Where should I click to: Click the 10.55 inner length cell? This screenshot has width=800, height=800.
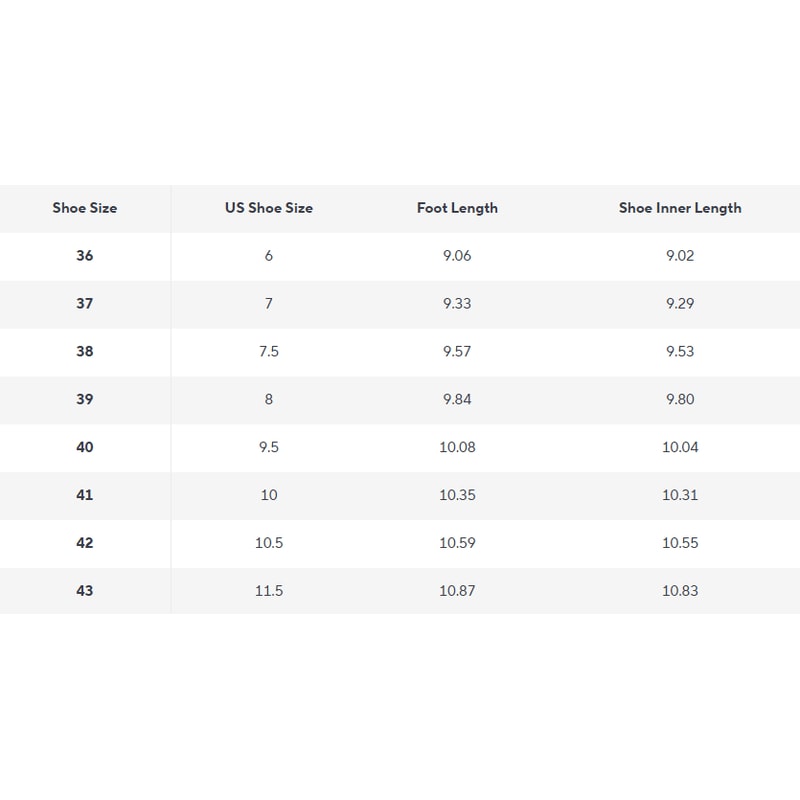tap(680, 543)
